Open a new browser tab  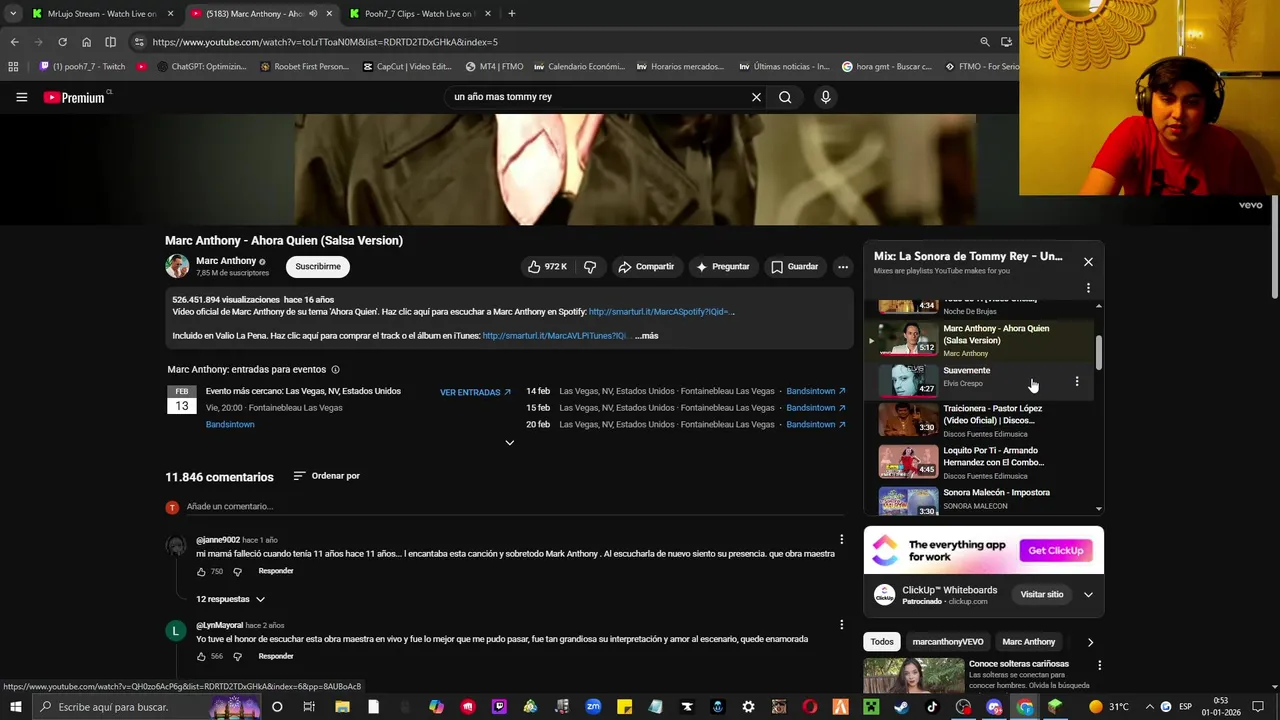(x=512, y=14)
